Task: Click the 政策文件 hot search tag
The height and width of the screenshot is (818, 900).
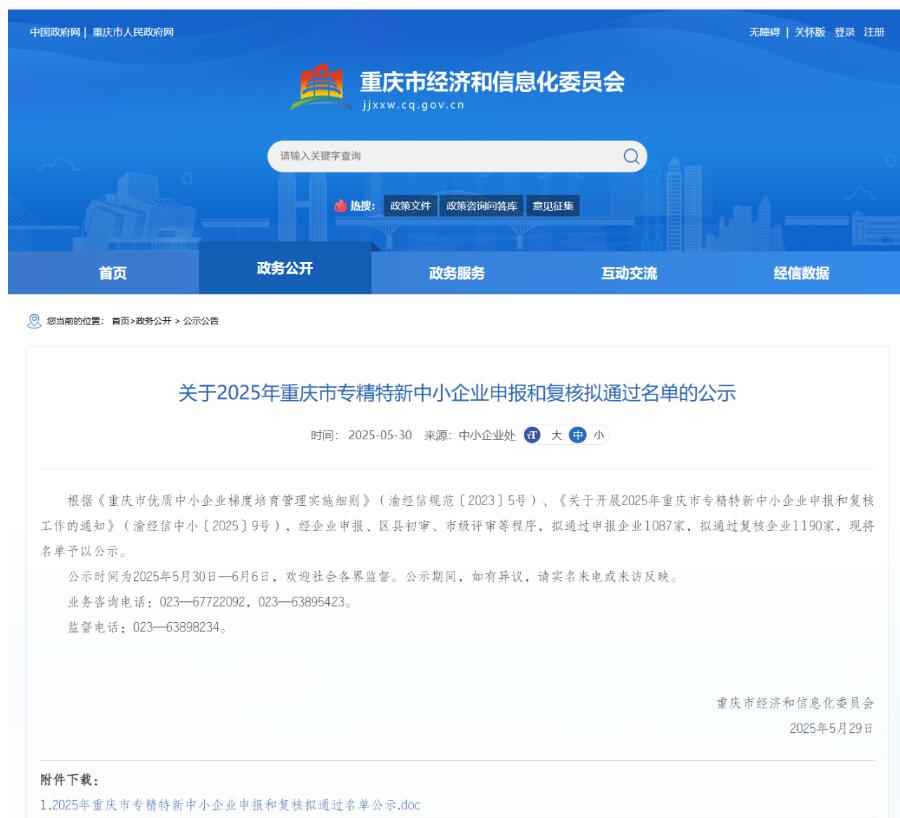Action: [410, 206]
